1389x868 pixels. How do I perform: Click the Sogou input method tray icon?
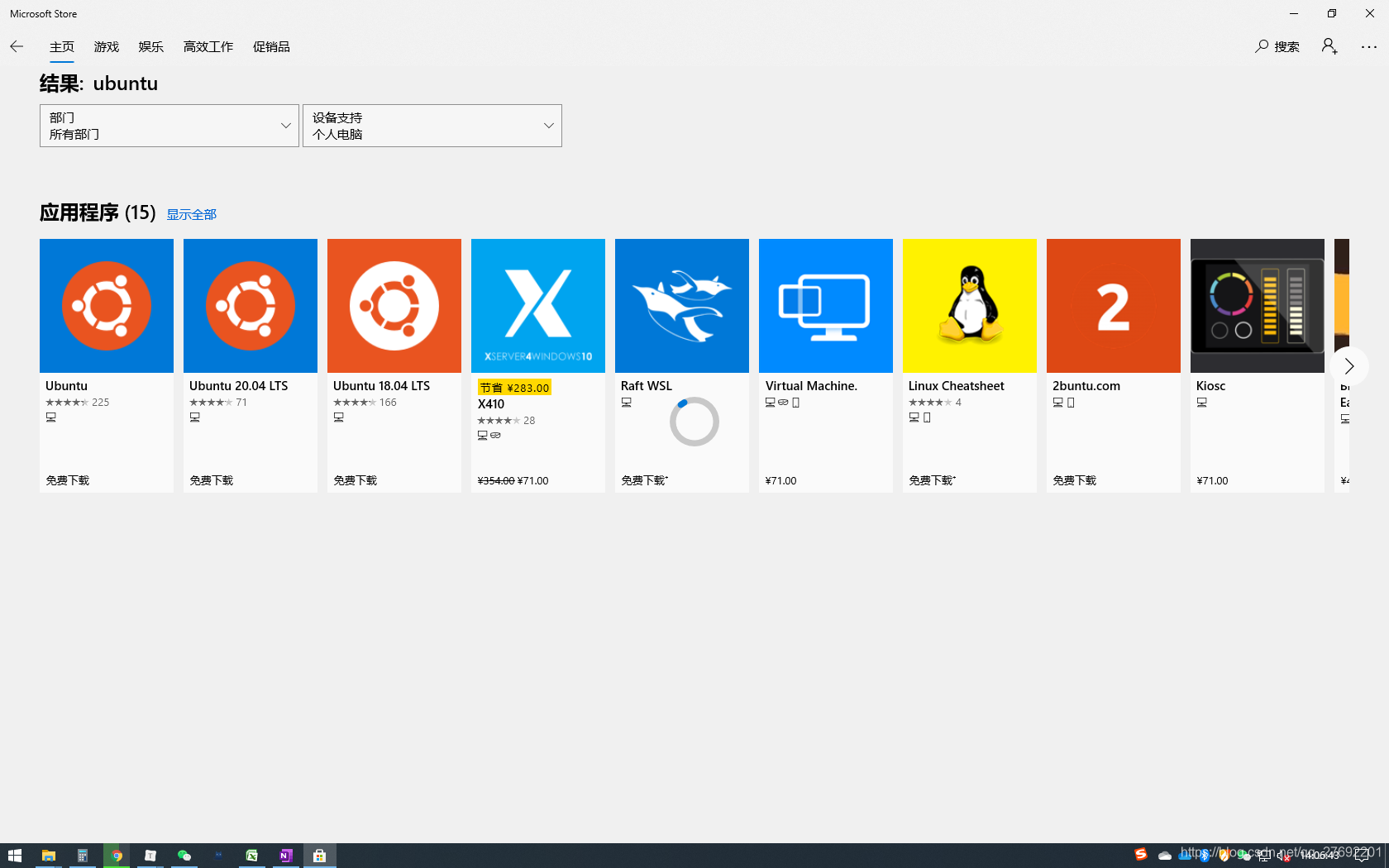[x=1141, y=855]
